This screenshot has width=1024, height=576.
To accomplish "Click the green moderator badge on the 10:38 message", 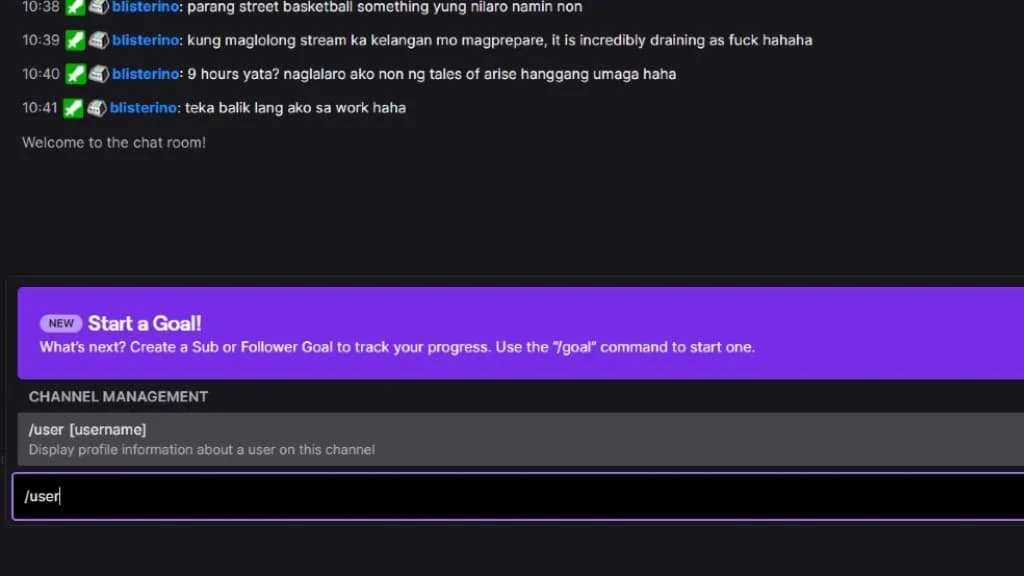I will pos(75,7).
